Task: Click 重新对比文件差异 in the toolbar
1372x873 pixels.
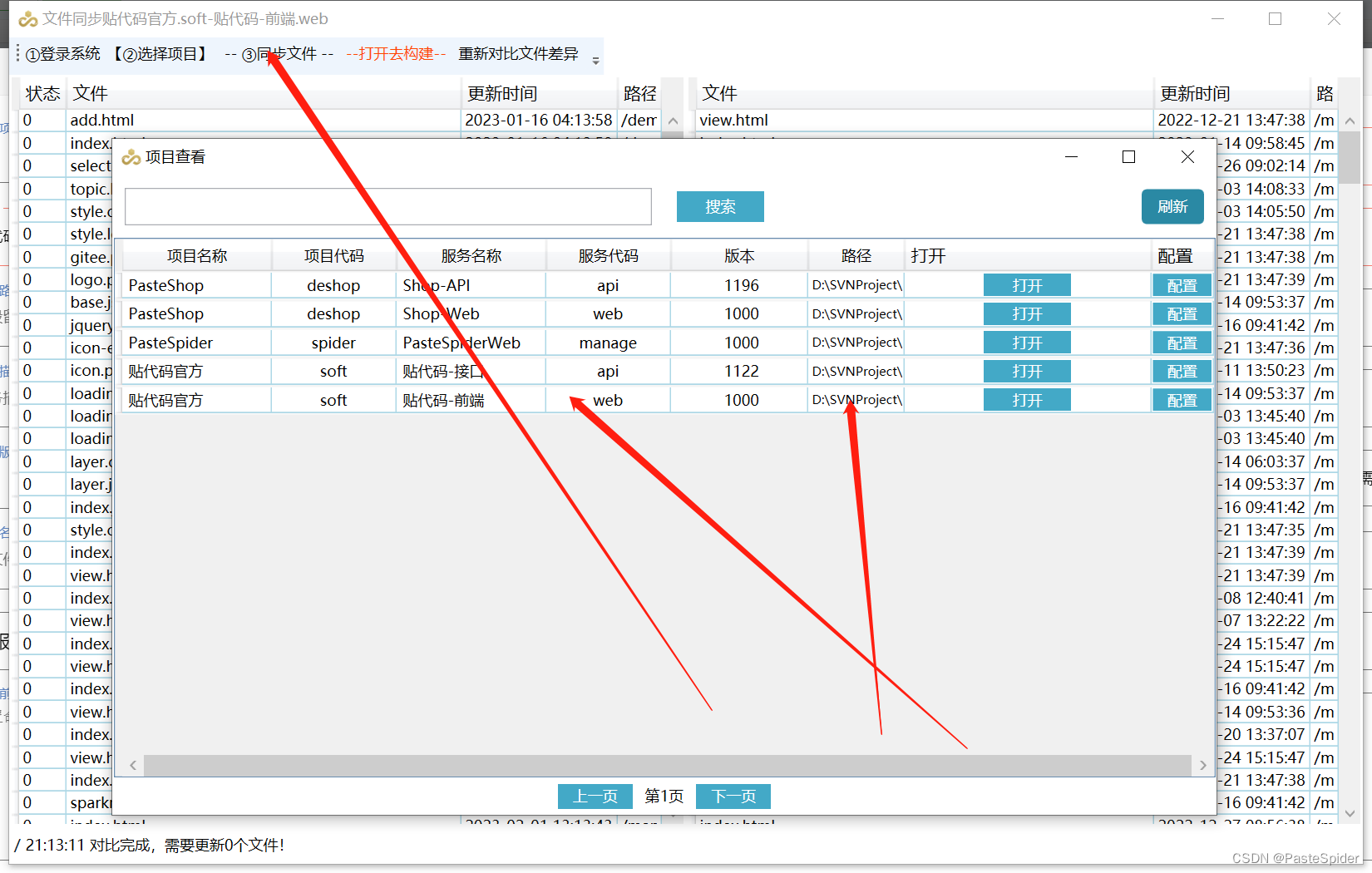Action: (518, 54)
